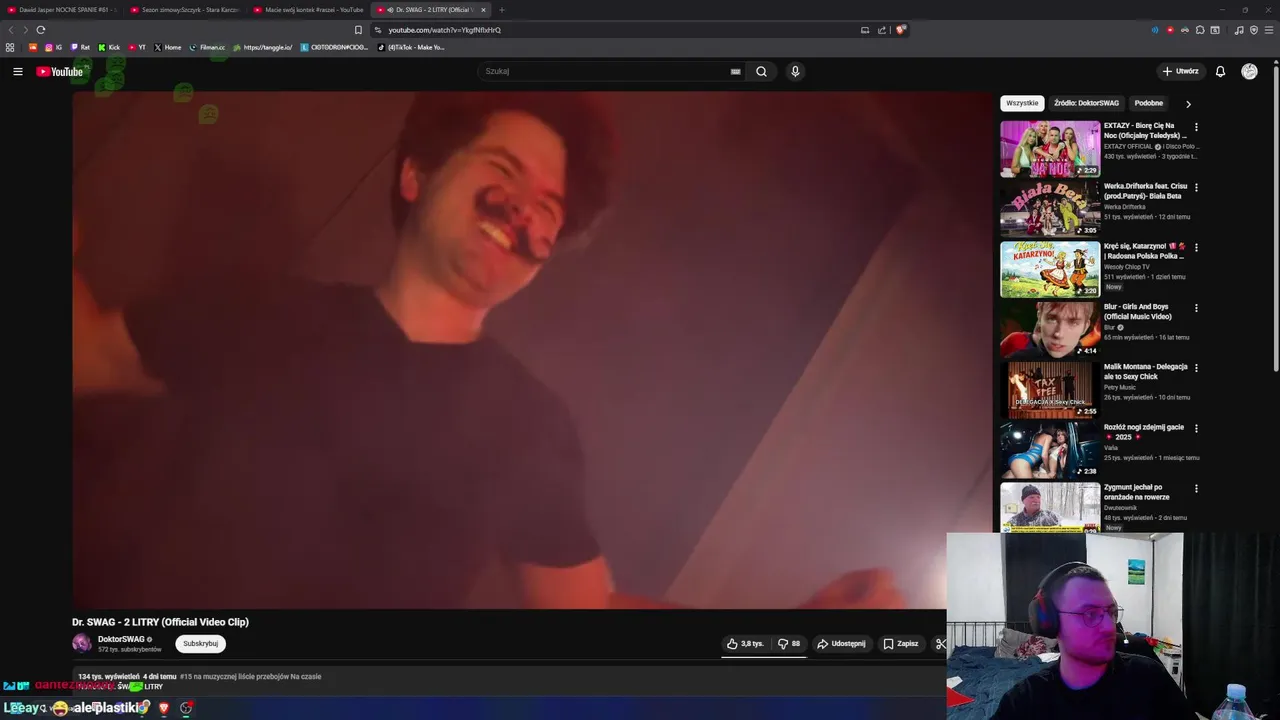Open YouTube notifications bell
1280x720 pixels.
[1220, 71]
